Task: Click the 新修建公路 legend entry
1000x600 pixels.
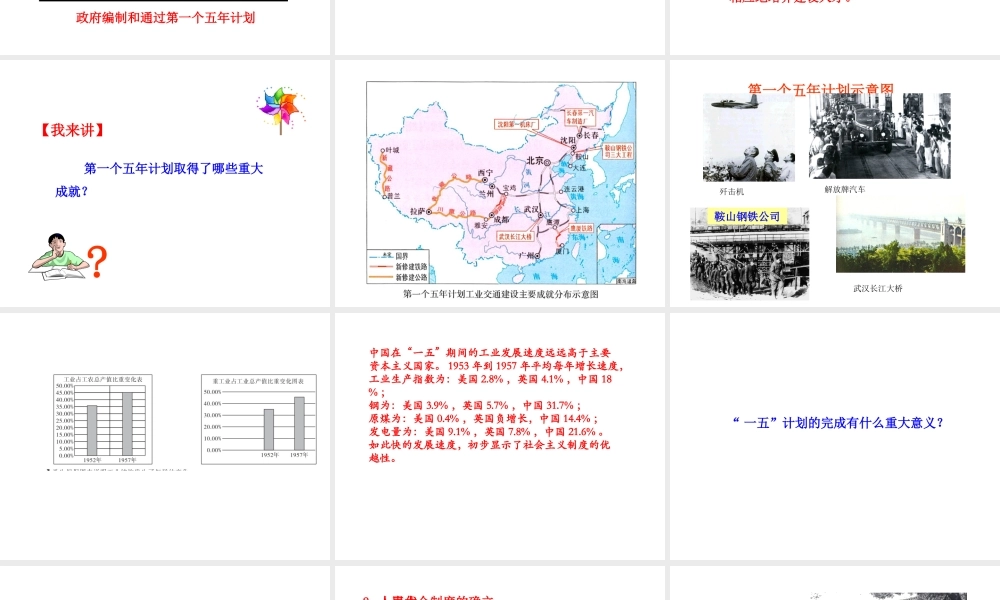Action: click(x=399, y=277)
